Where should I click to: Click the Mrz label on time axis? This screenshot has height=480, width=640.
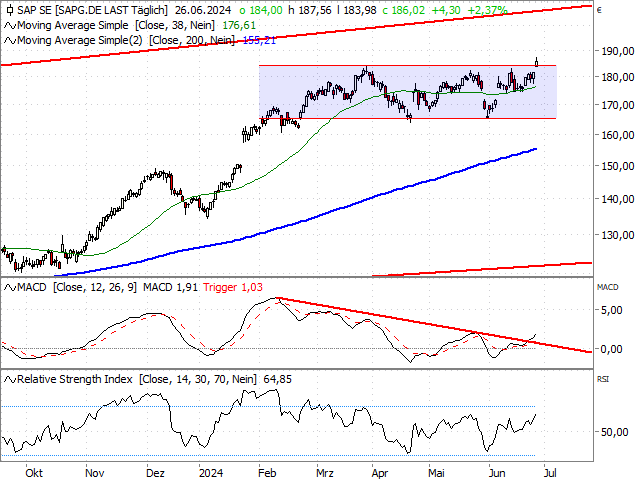324,473
